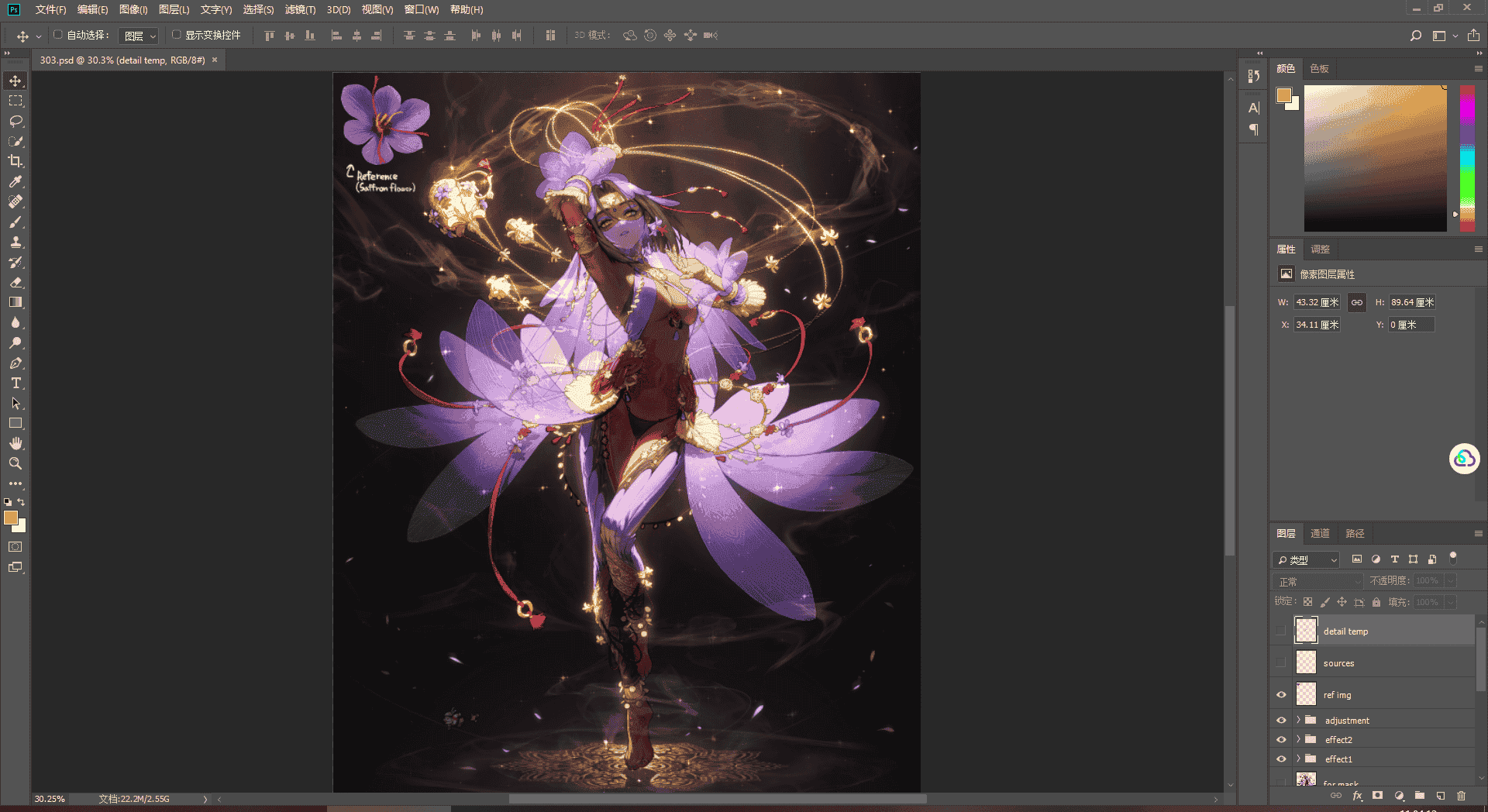
Task: Select the Clone Stamp tool
Action: coord(15,243)
